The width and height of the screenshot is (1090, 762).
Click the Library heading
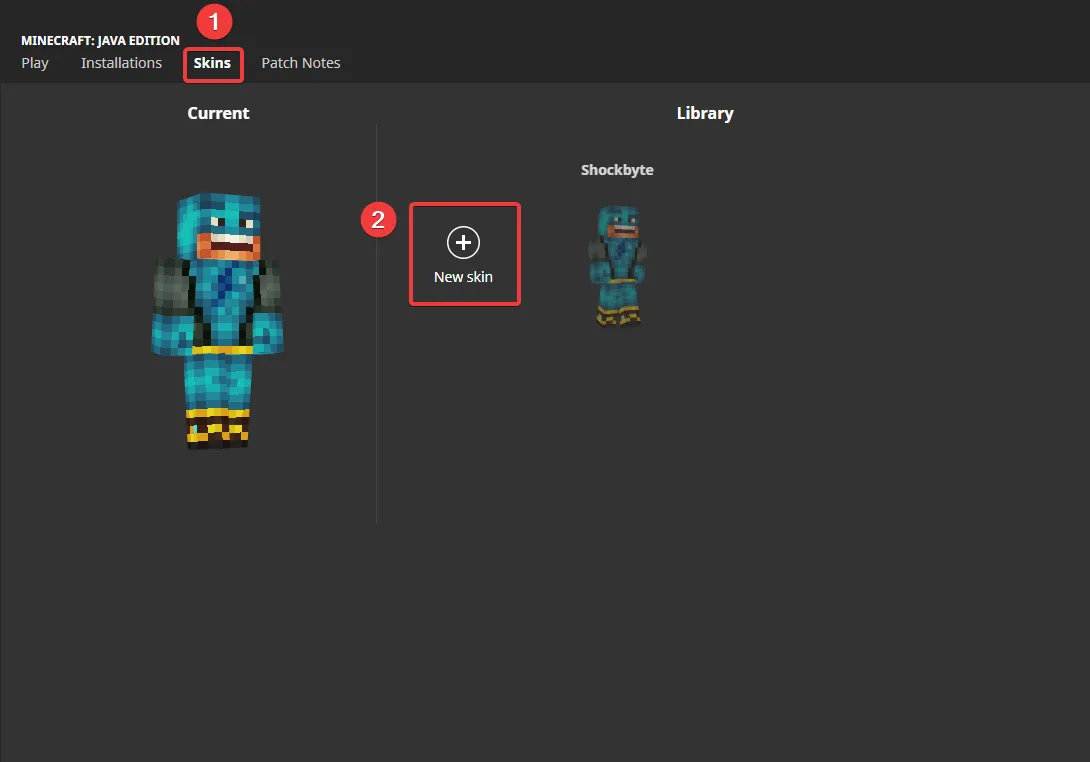705,113
